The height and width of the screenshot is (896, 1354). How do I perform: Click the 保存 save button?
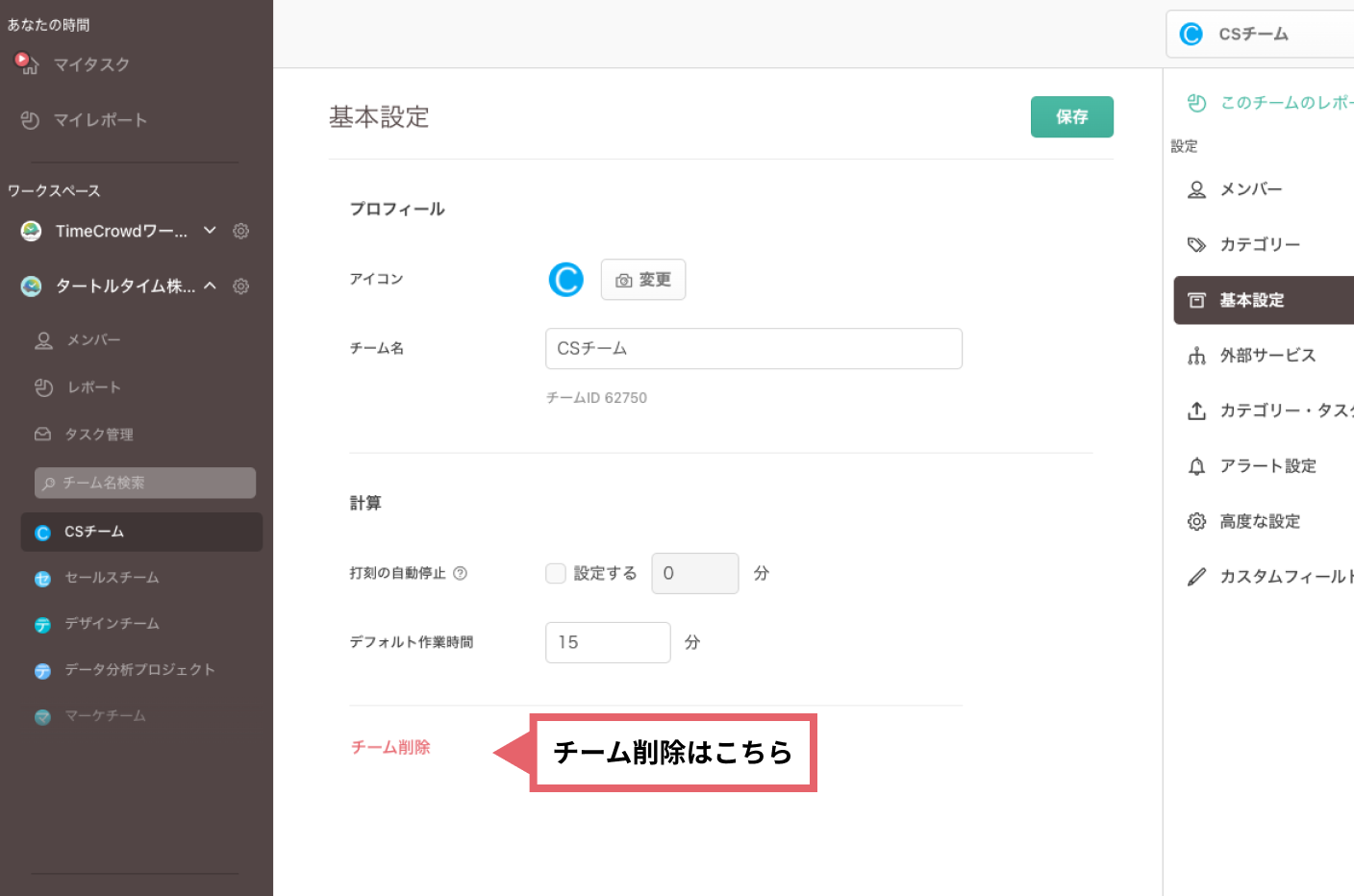[1071, 117]
